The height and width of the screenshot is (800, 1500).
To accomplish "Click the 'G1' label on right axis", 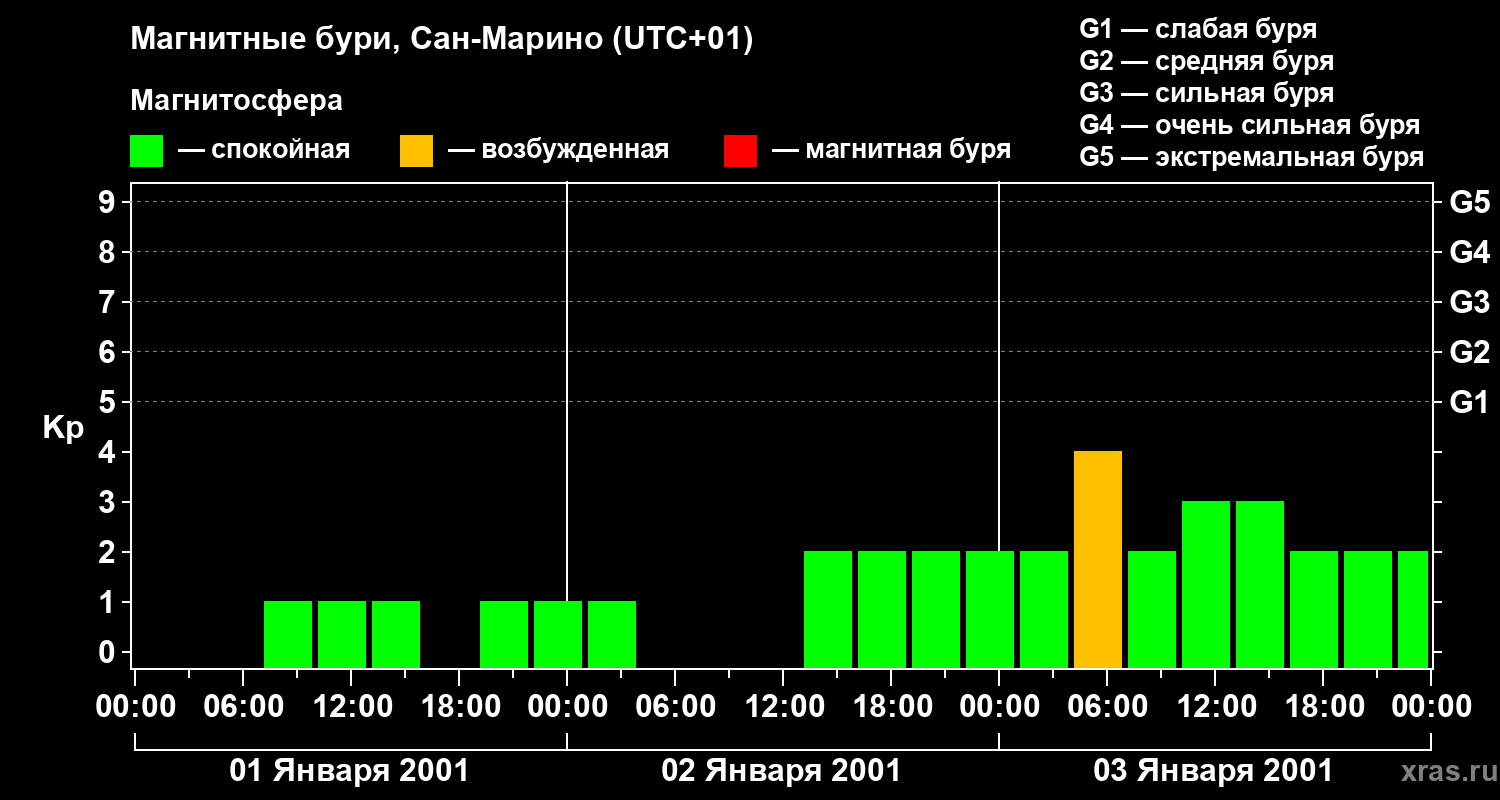I will 1470,402.
